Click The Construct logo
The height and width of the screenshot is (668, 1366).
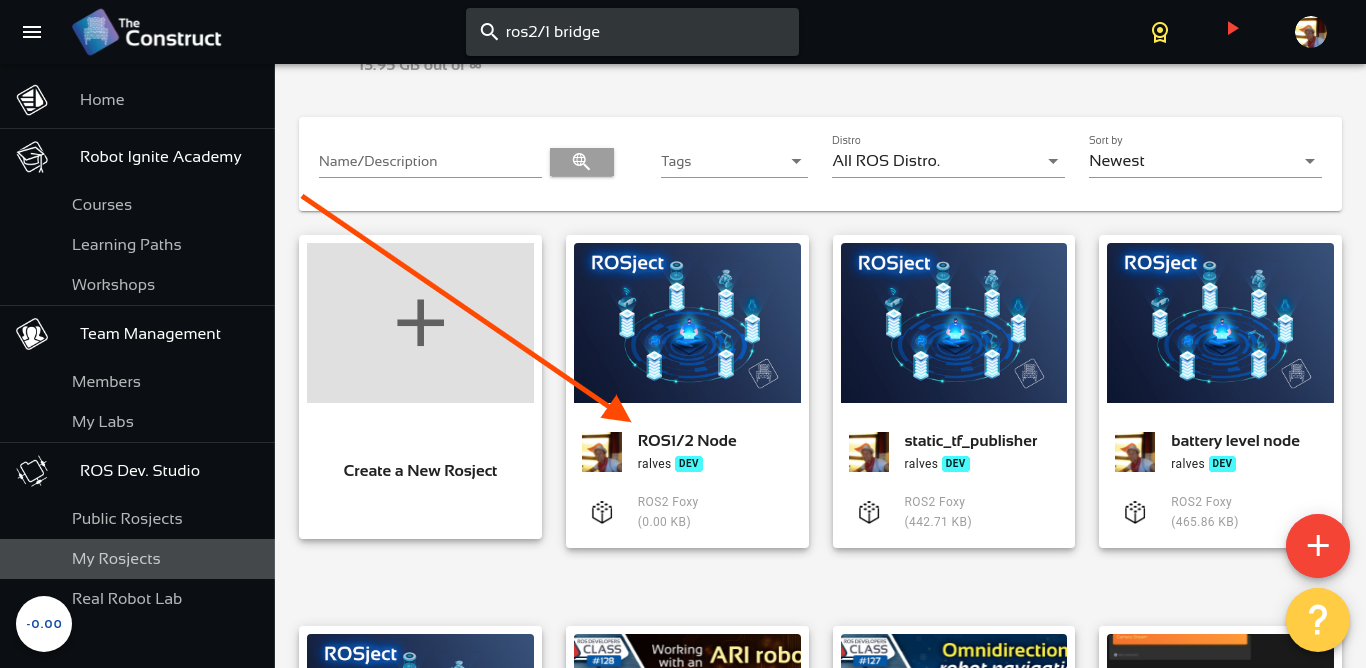[x=147, y=32]
